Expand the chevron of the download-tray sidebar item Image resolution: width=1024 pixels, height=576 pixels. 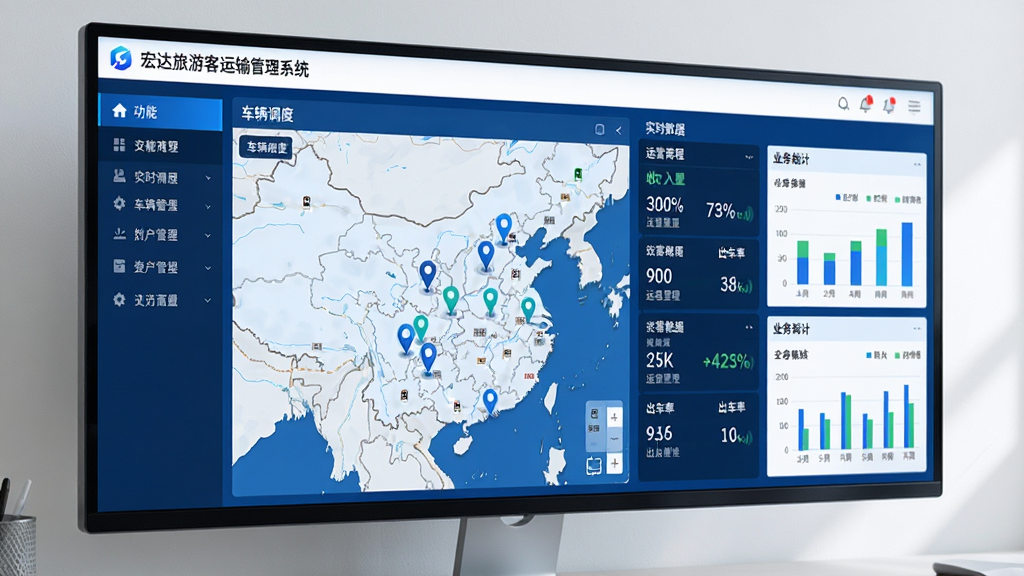pyautogui.click(x=208, y=236)
